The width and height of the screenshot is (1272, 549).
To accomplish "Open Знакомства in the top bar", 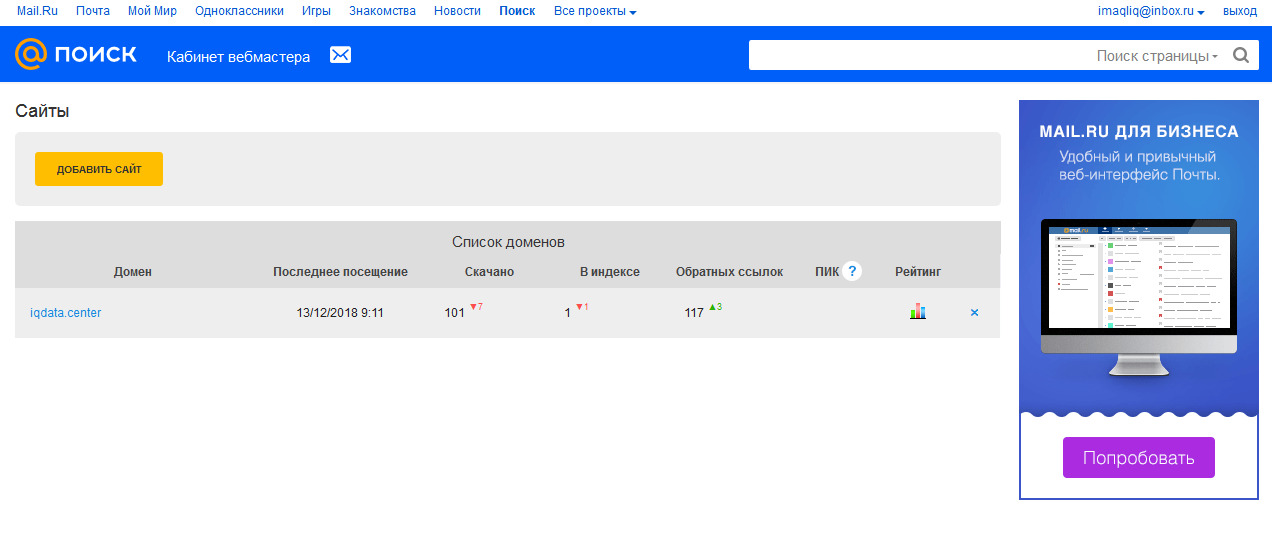I will coord(382,11).
